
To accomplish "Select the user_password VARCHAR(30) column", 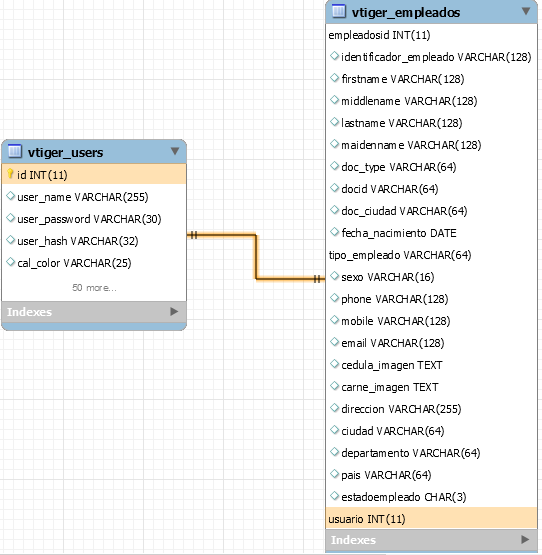I will coord(94,219).
